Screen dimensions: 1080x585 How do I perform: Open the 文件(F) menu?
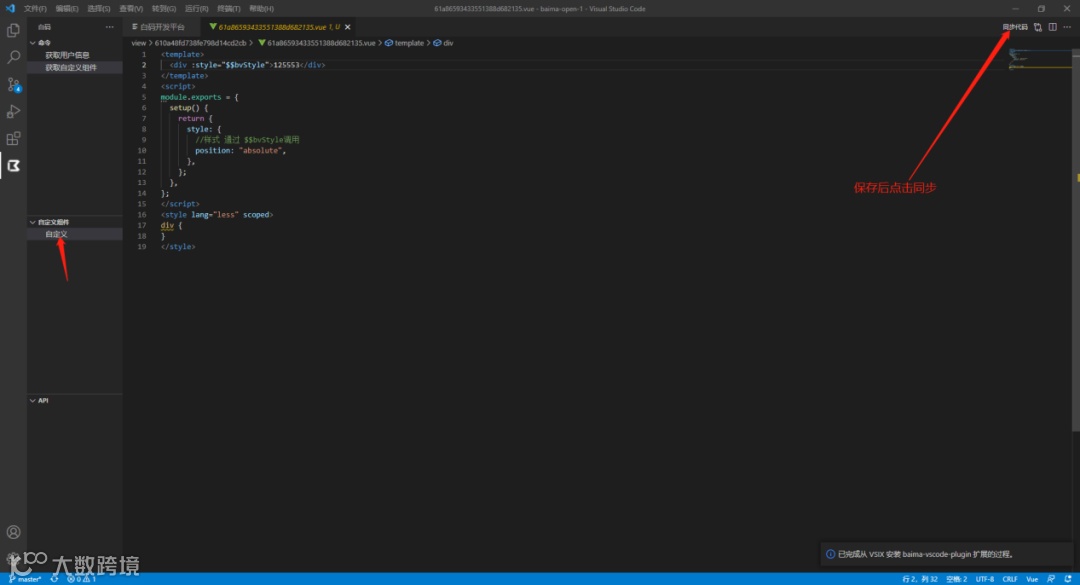[x=35, y=8]
